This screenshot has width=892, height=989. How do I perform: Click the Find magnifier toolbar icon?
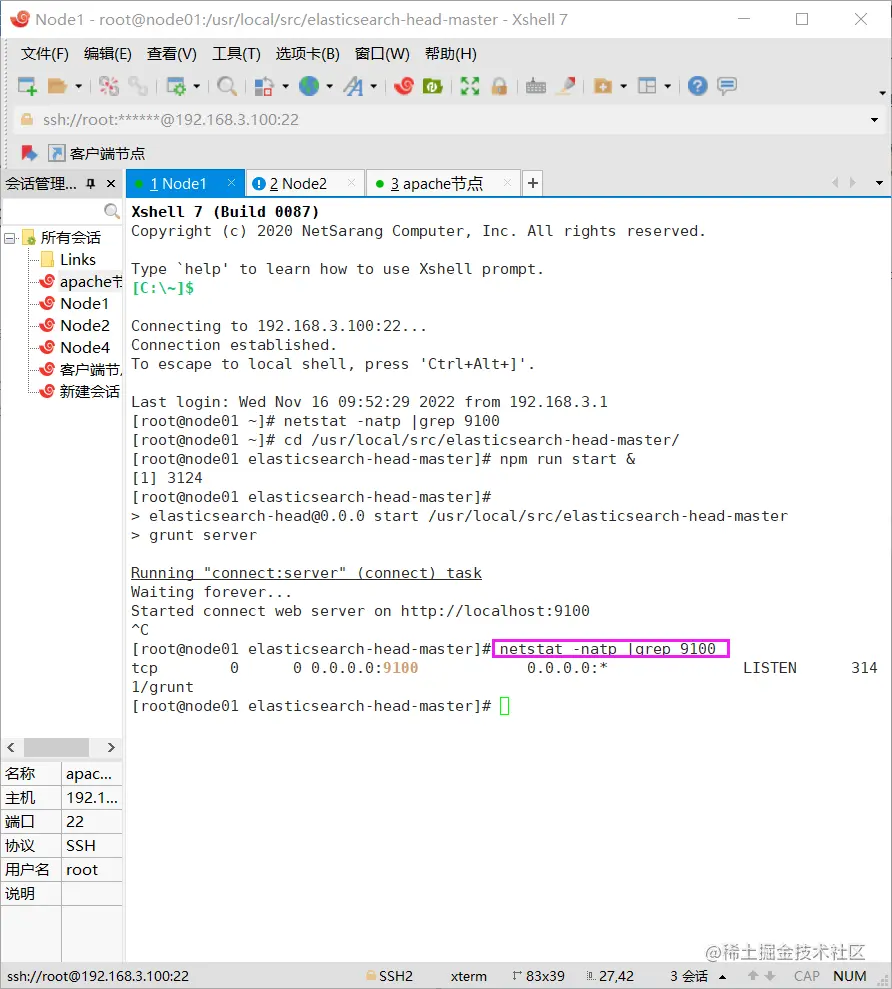227,86
